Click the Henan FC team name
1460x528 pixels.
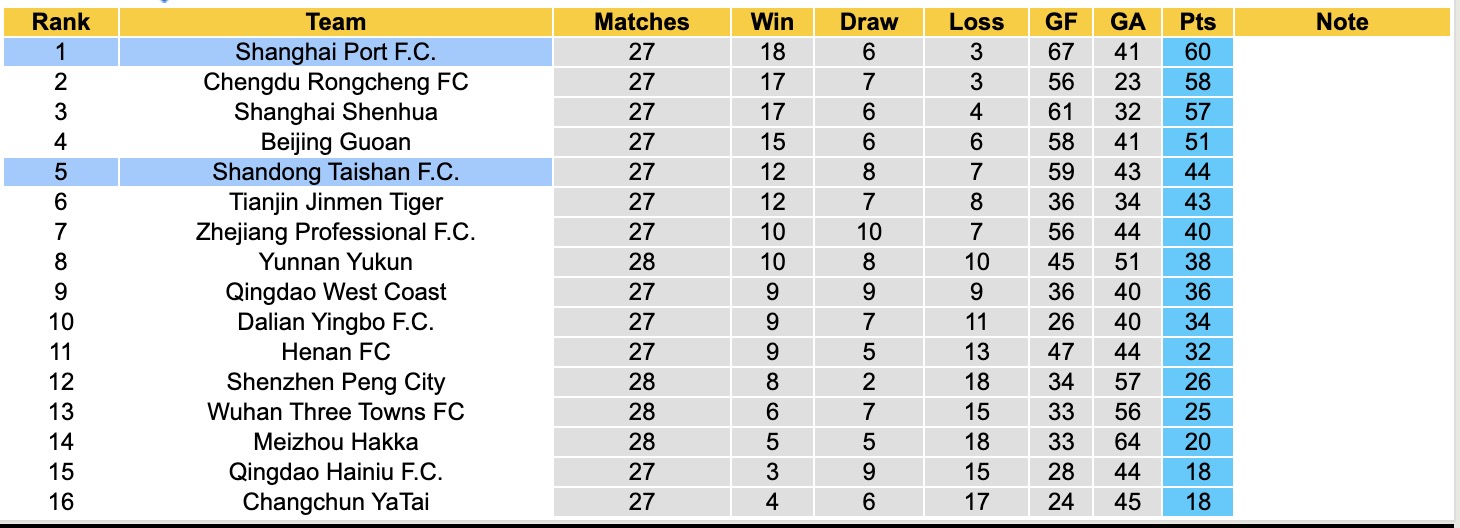coord(335,352)
